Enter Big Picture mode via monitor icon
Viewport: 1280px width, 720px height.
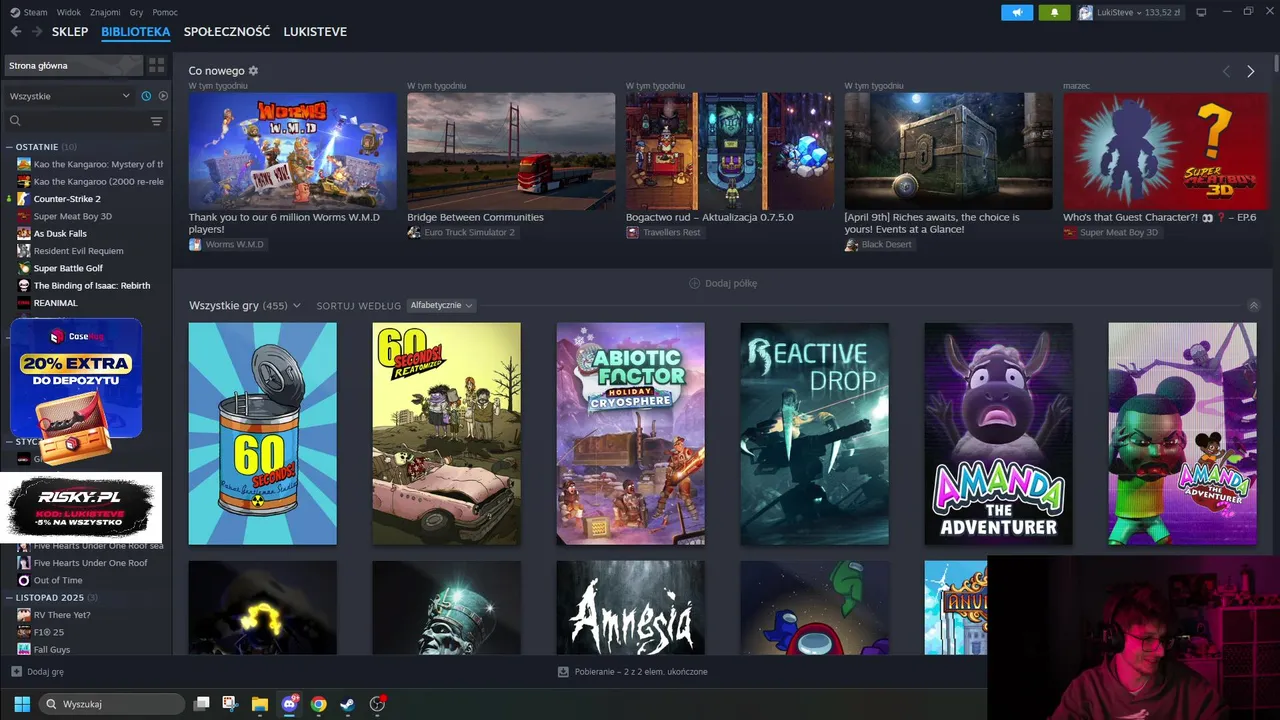pos(1201,12)
